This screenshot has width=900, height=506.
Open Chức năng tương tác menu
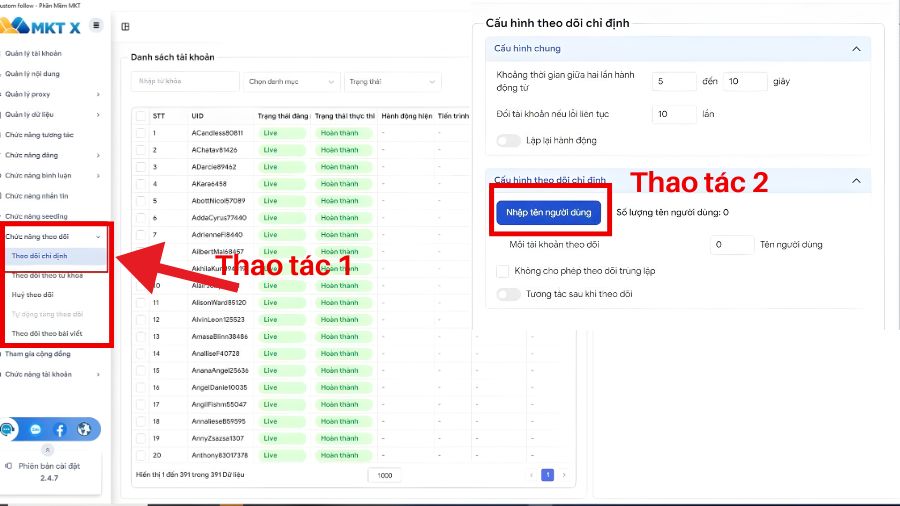pos(40,135)
